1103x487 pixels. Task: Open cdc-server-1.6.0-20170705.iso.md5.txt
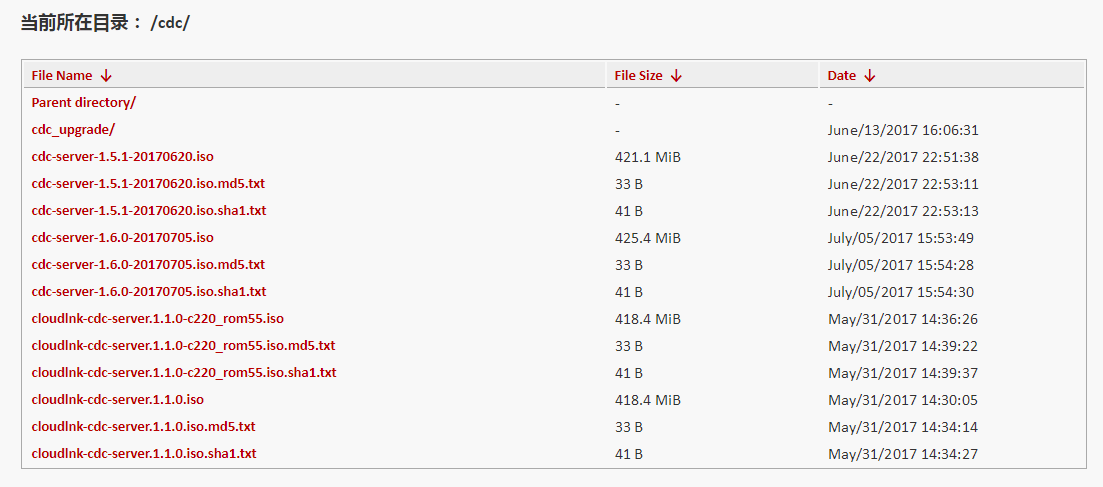148,265
